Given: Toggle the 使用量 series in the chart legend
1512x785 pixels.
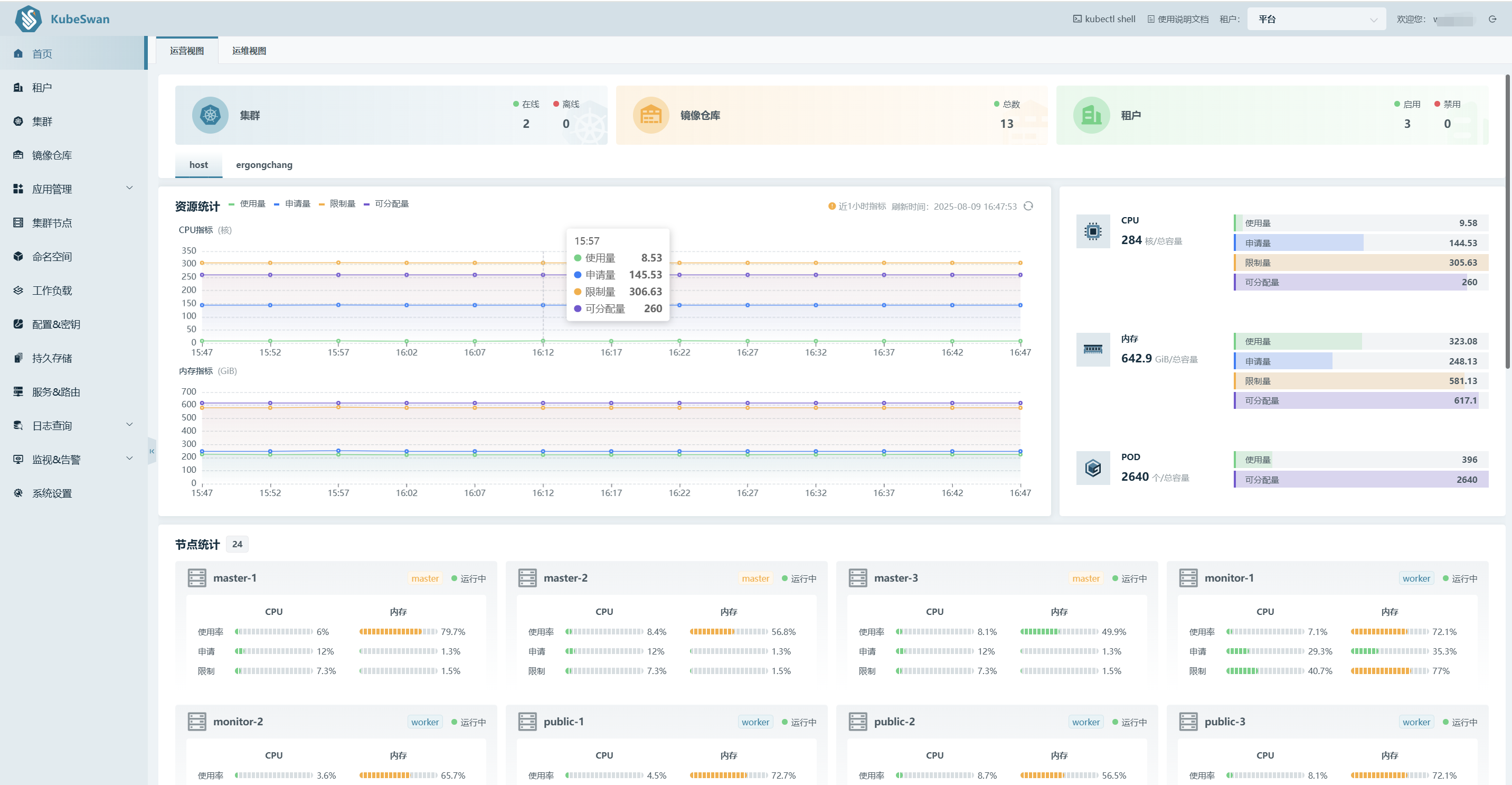Looking at the screenshot, I should pyautogui.click(x=247, y=204).
